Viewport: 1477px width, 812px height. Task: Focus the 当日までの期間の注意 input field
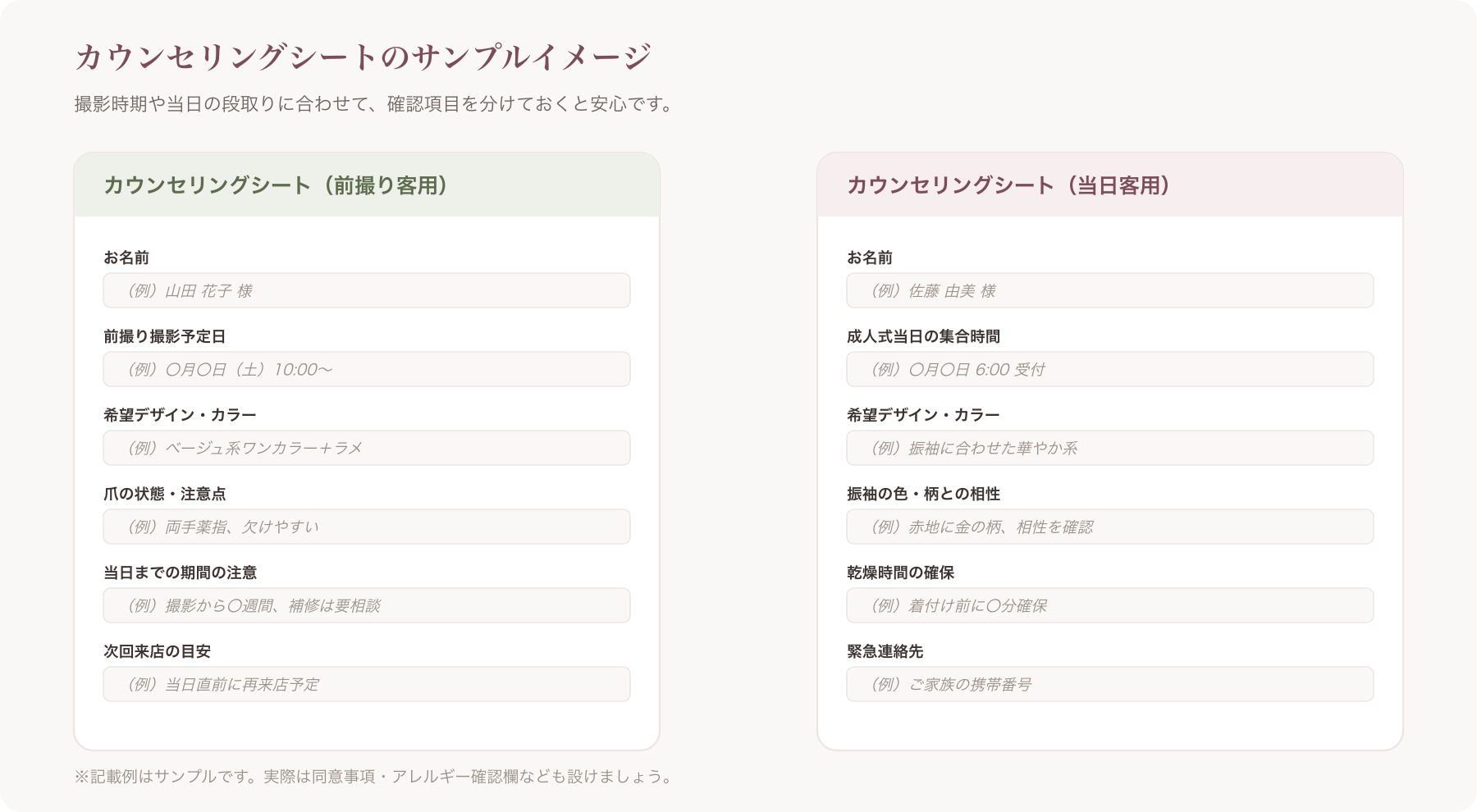pos(367,605)
